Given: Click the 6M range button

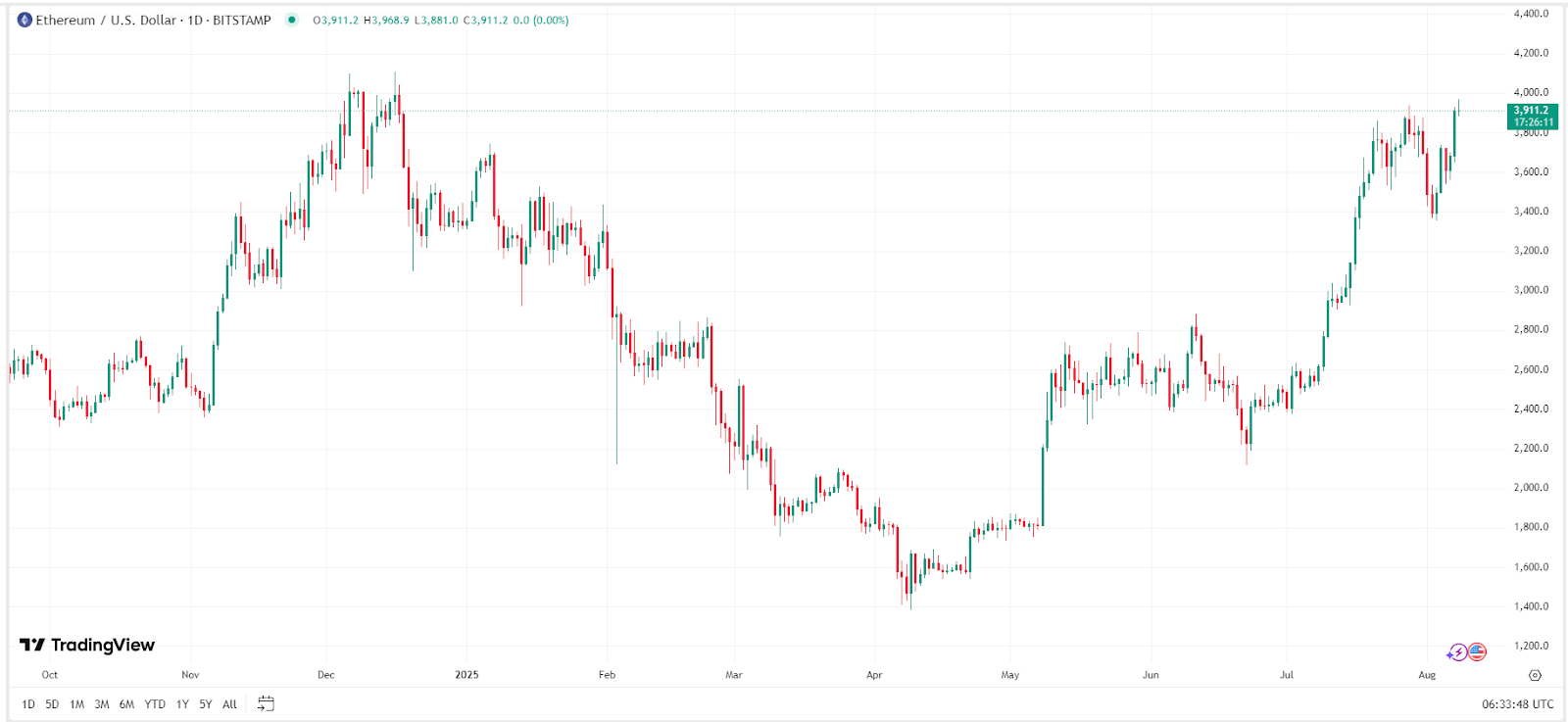Looking at the screenshot, I should tap(125, 703).
